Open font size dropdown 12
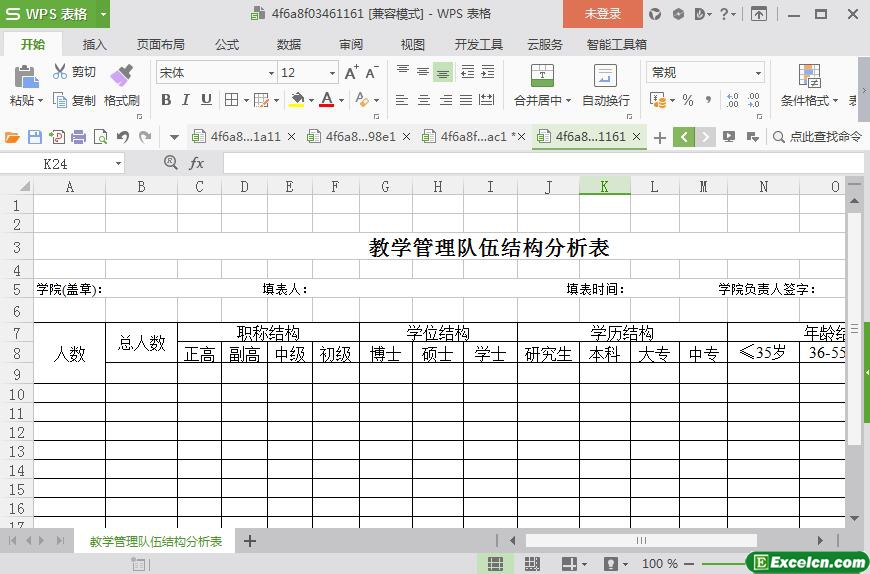Viewport: 870px width, 574px height. pyautogui.click(x=332, y=73)
